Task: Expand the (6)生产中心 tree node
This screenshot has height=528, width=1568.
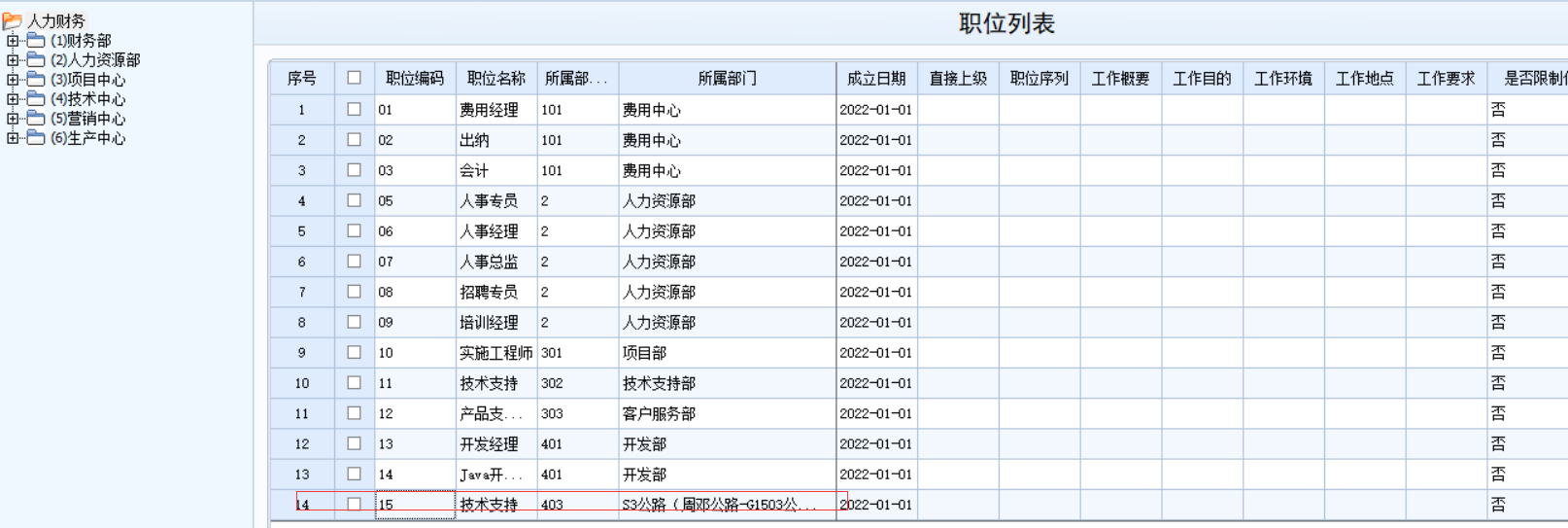Action: tap(13, 138)
